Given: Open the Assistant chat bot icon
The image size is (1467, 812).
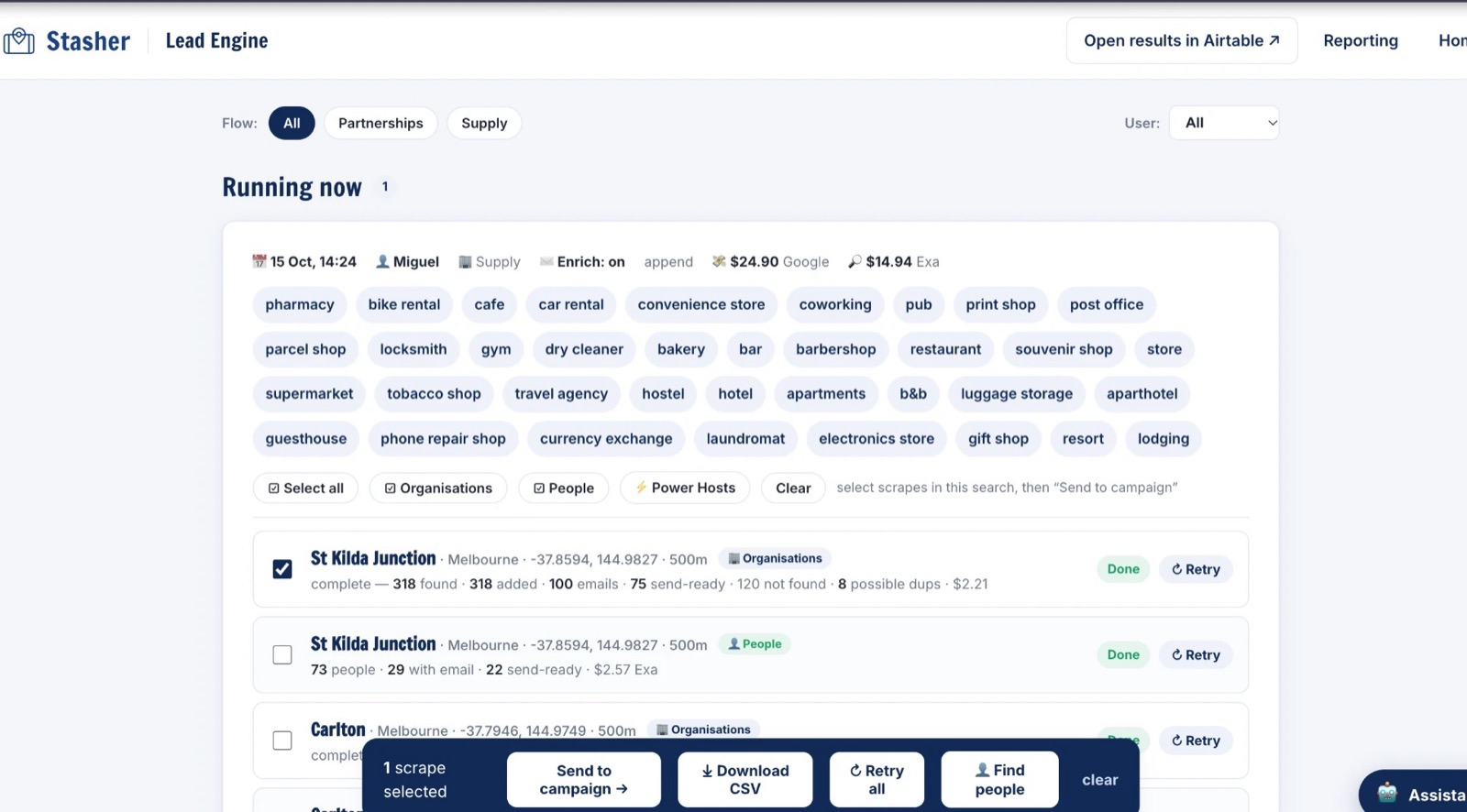Looking at the screenshot, I should click(x=1387, y=794).
